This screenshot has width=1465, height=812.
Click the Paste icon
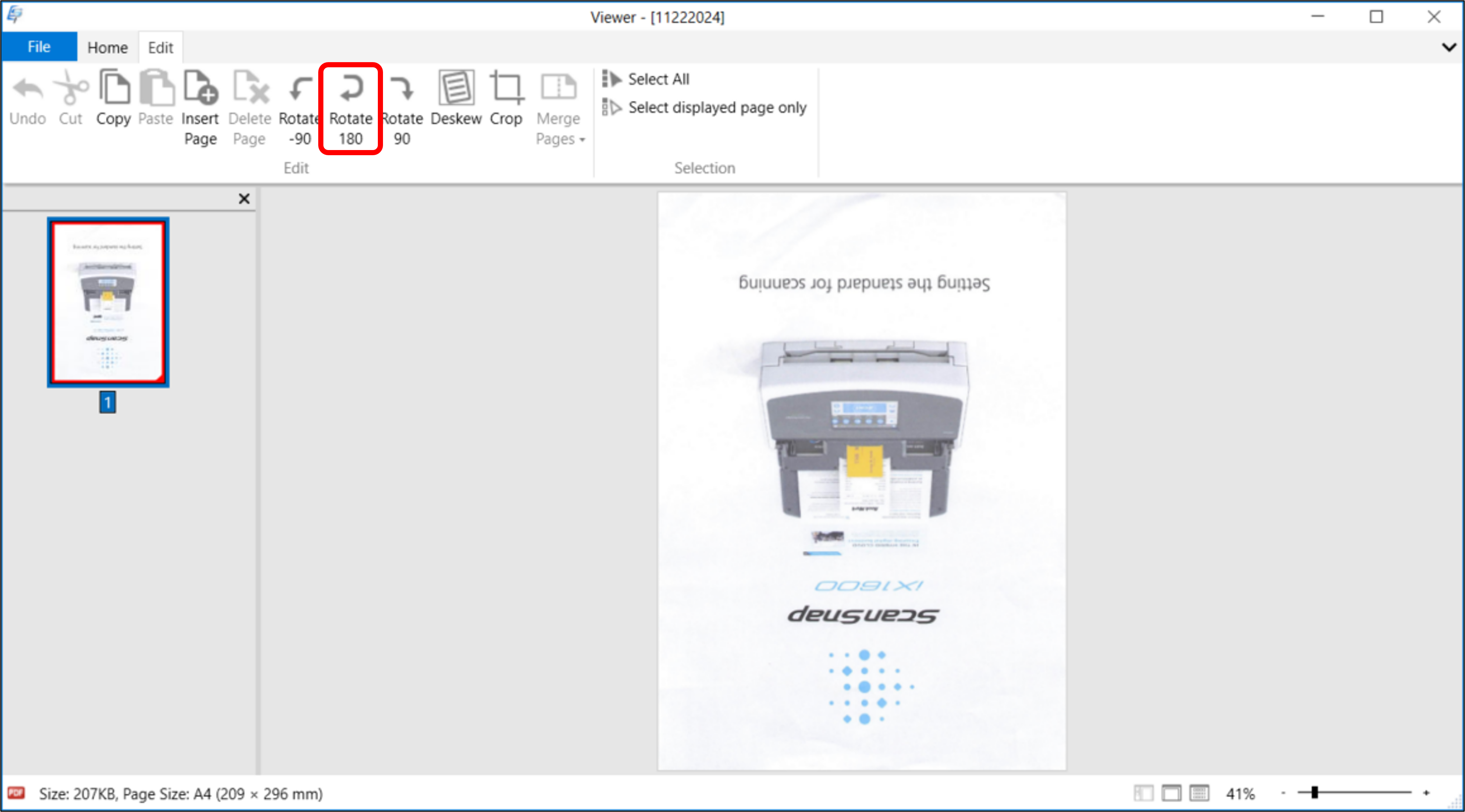(156, 88)
